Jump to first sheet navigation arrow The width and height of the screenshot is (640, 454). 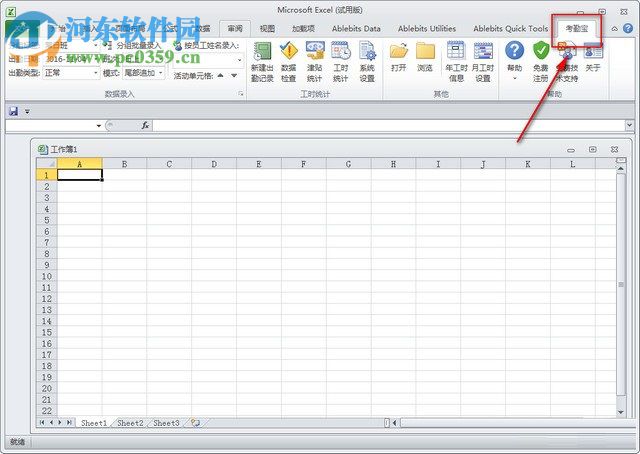[x=42, y=423]
